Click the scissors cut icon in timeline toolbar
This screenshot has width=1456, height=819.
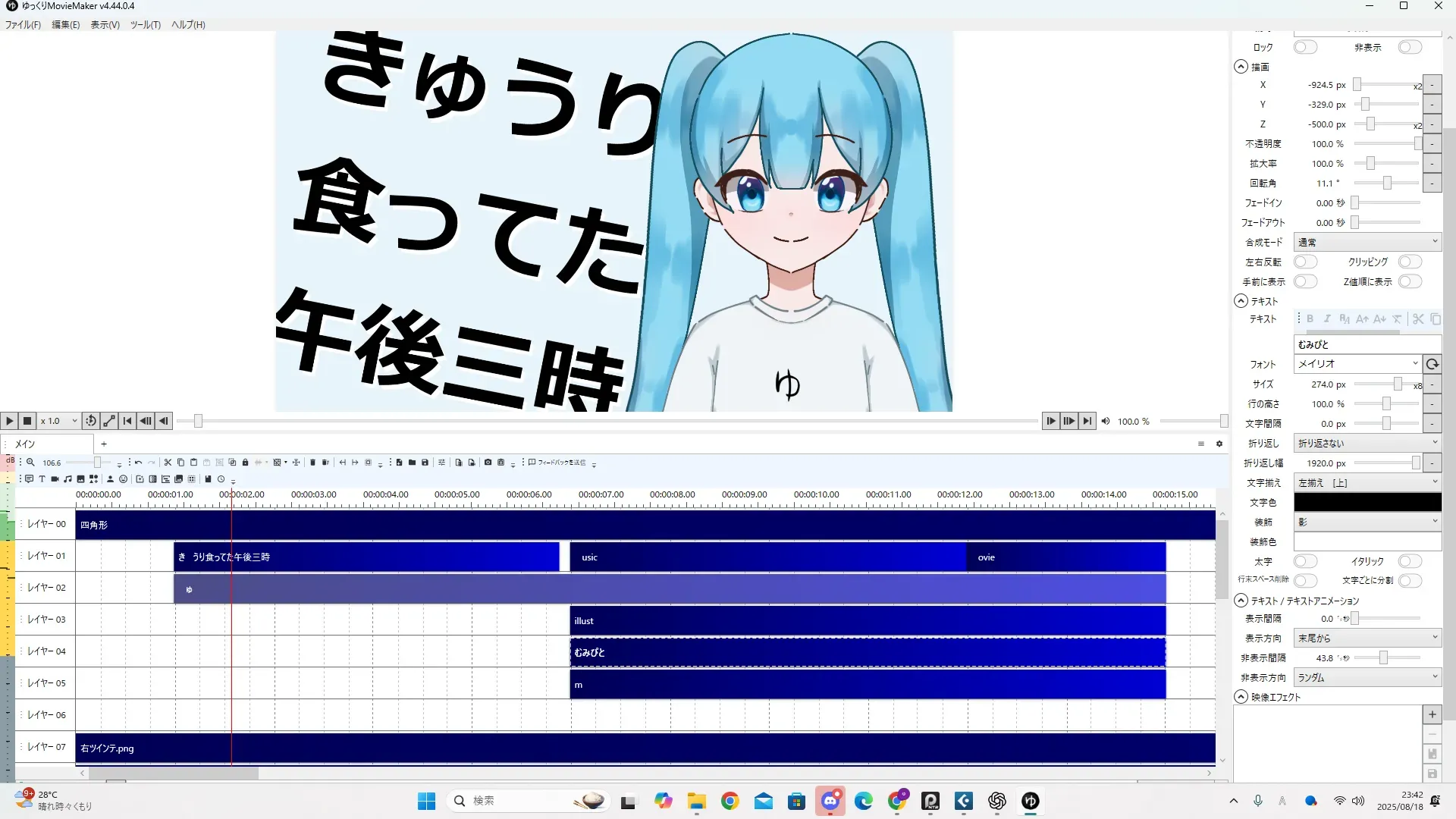click(x=168, y=463)
